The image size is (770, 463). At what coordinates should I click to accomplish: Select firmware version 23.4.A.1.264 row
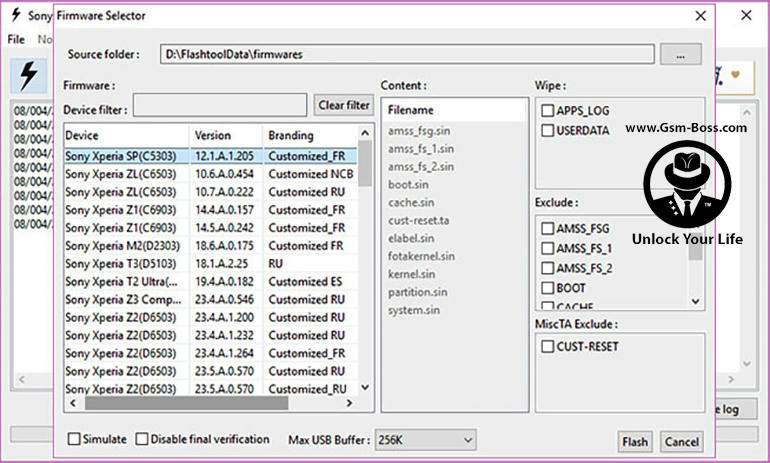pos(211,354)
